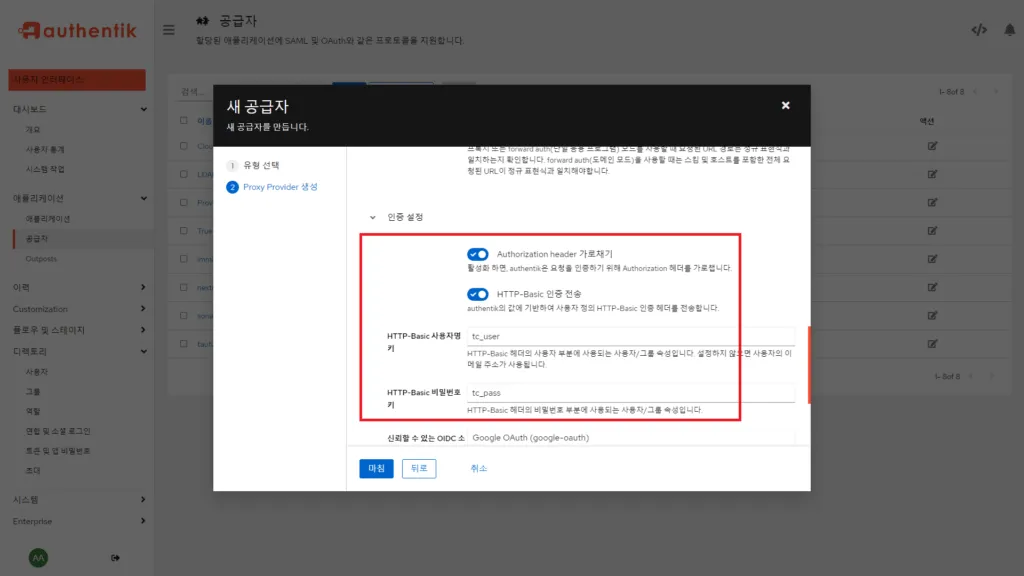This screenshot has width=1024, height=576.
Task: Click the previous page arrow icon
Action: [975, 92]
